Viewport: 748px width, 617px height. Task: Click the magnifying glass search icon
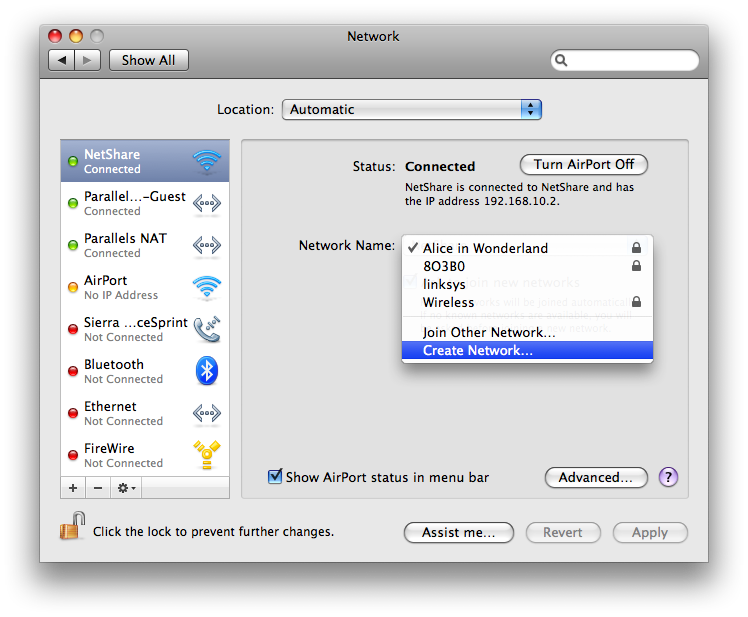point(561,60)
